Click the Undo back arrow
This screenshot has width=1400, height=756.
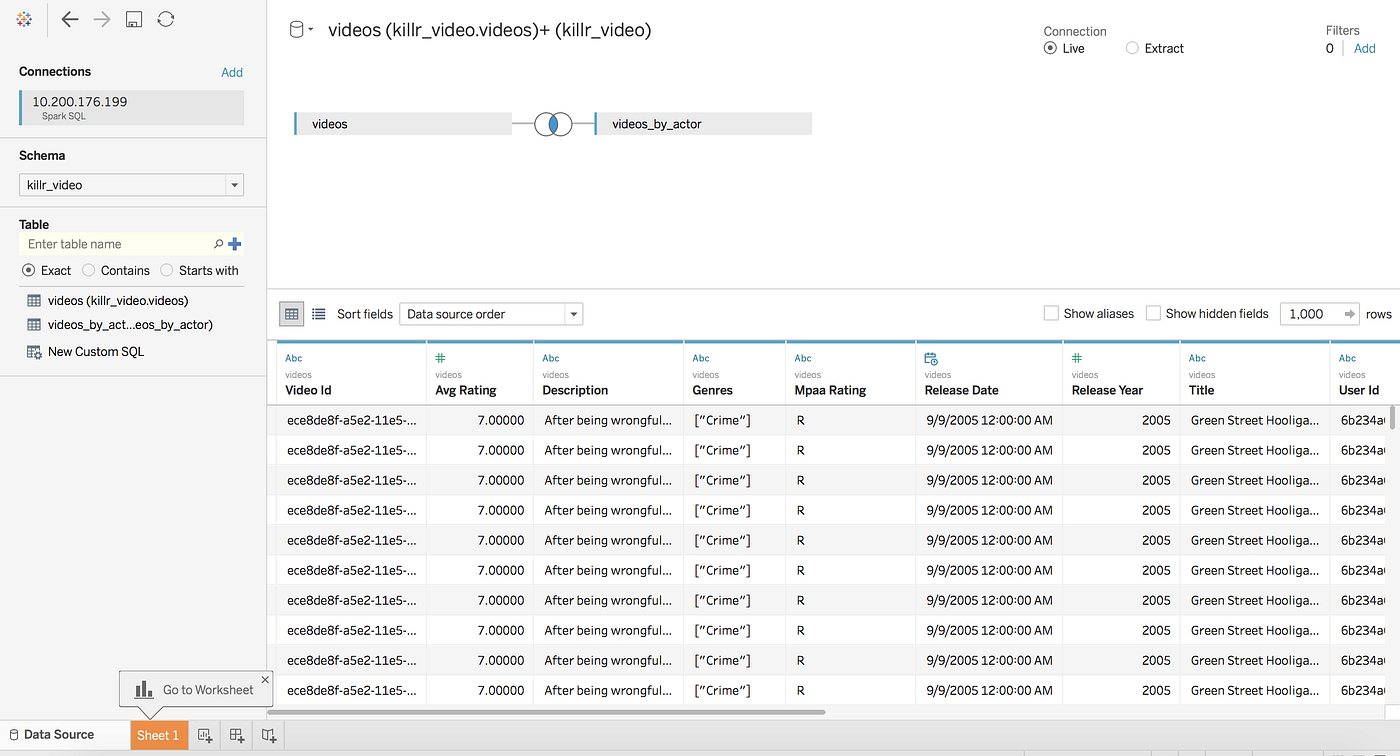tap(69, 19)
